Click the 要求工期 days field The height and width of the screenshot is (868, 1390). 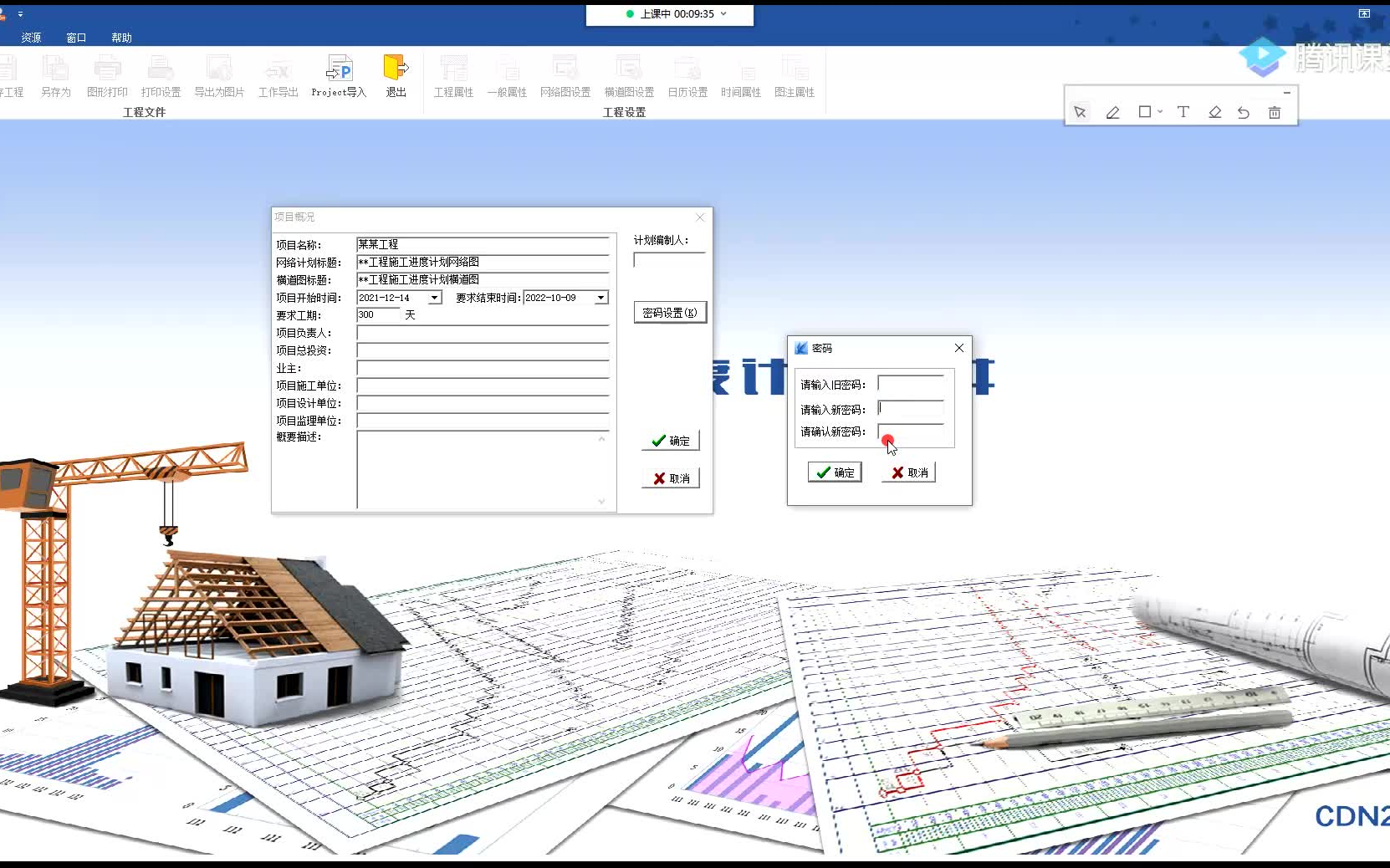click(378, 314)
